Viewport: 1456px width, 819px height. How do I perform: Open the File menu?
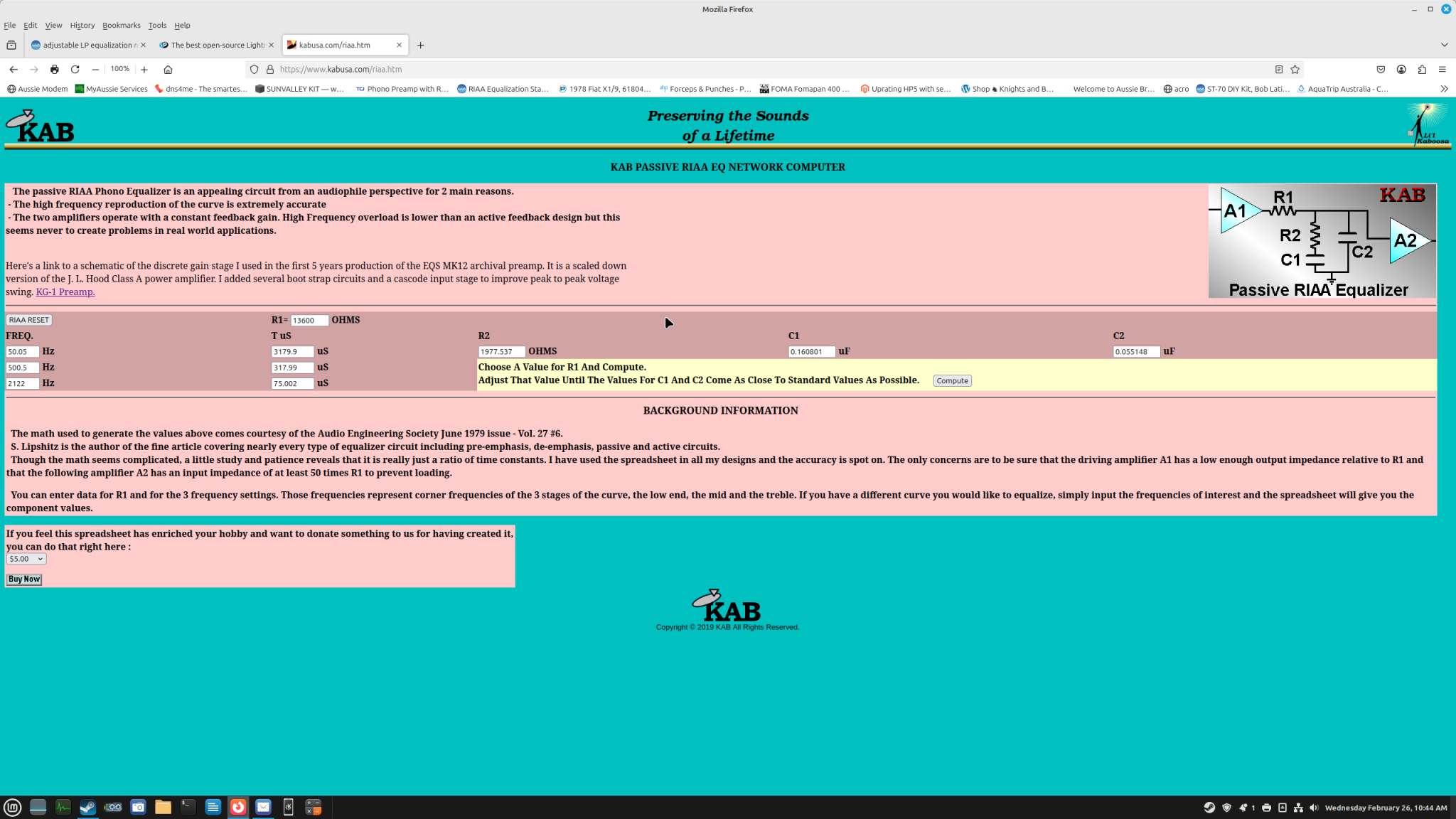pos(10,25)
